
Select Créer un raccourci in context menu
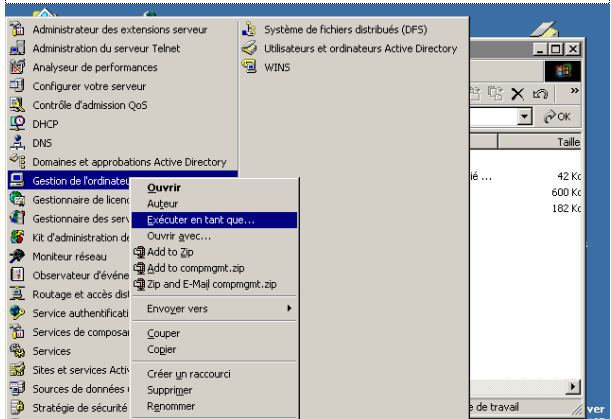(189, 374)
